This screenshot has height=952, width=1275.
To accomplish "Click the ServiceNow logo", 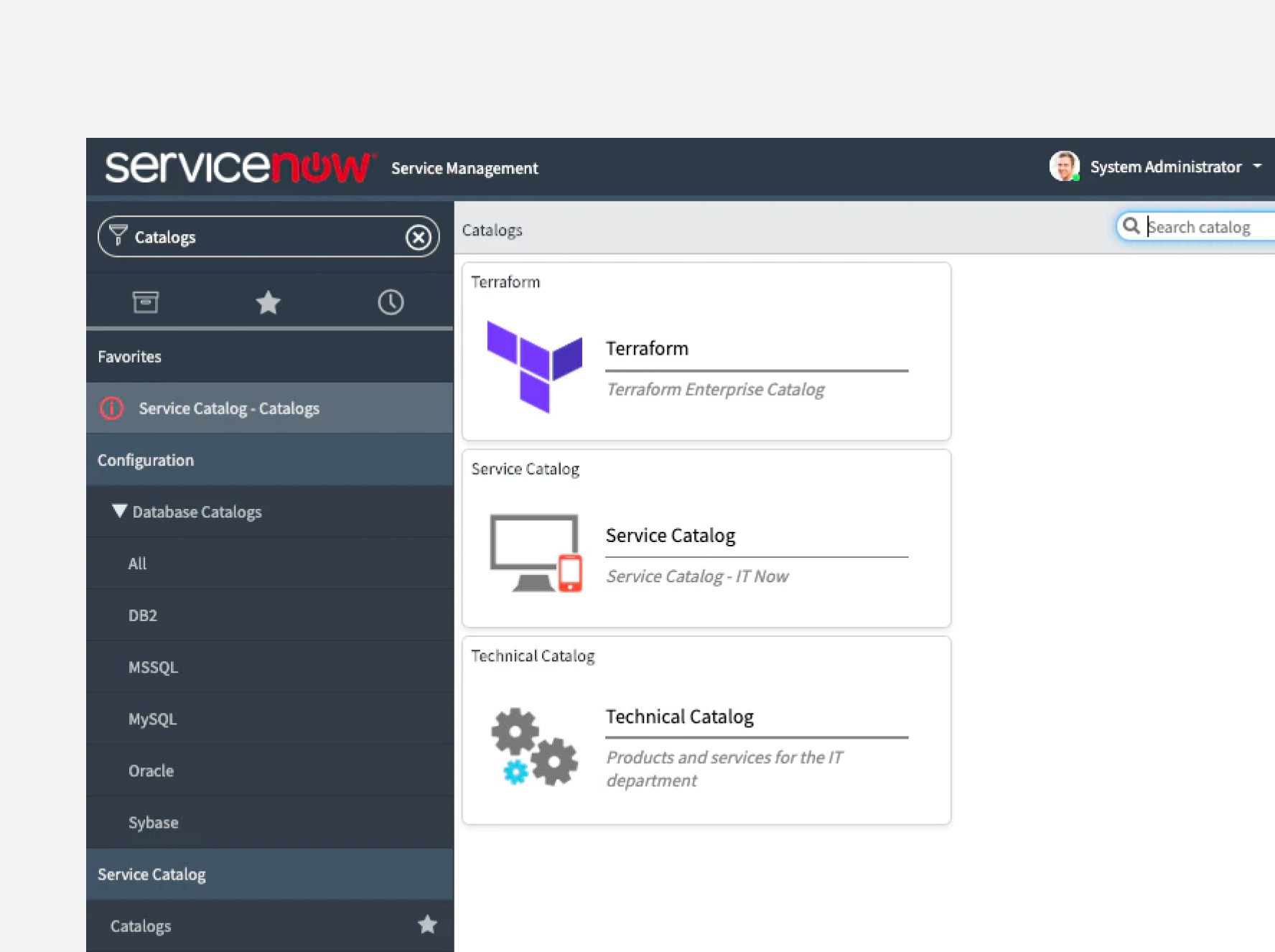I will pos(238,167).
